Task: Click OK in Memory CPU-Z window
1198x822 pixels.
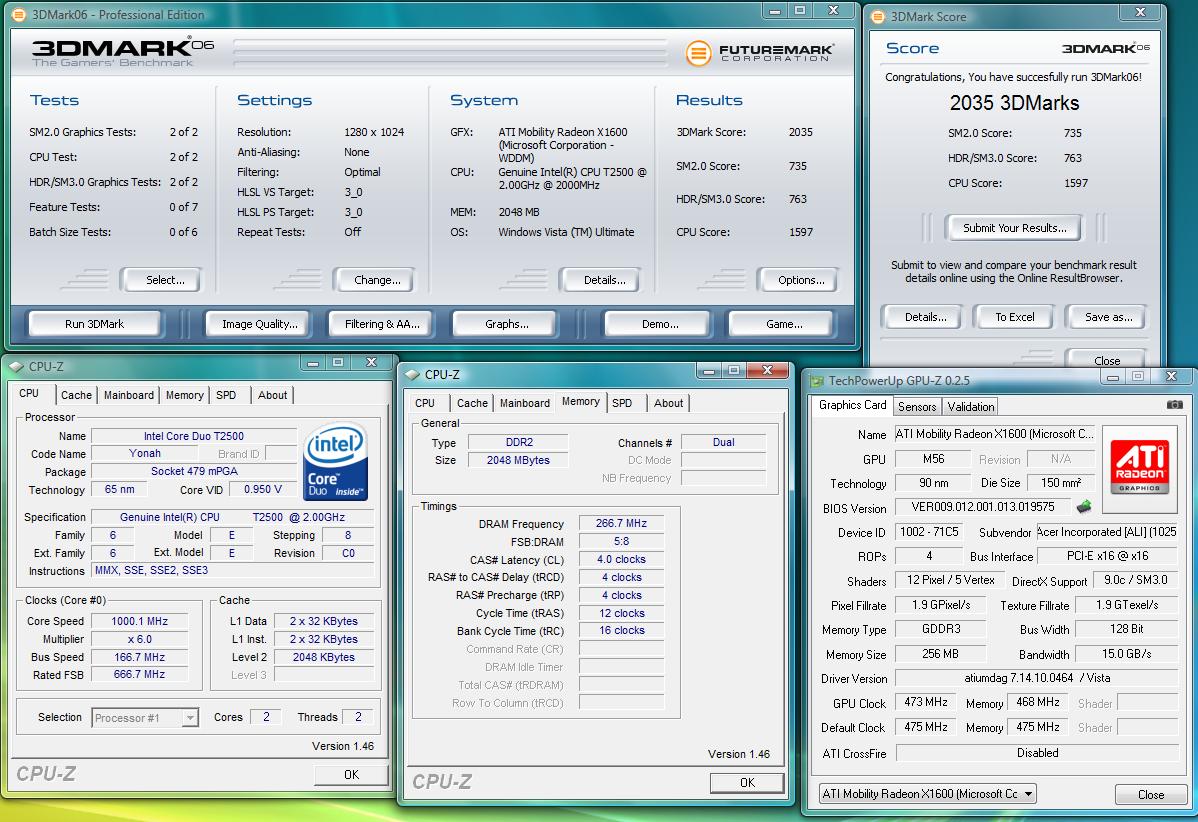Action: [747, 782]
